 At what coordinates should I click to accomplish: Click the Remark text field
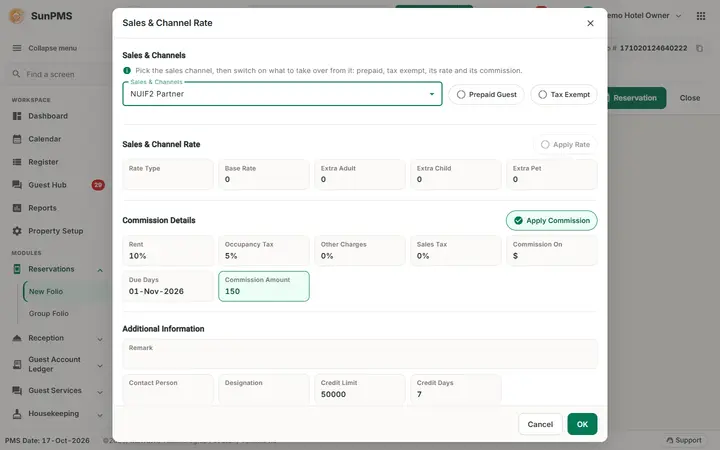[360, 354]
